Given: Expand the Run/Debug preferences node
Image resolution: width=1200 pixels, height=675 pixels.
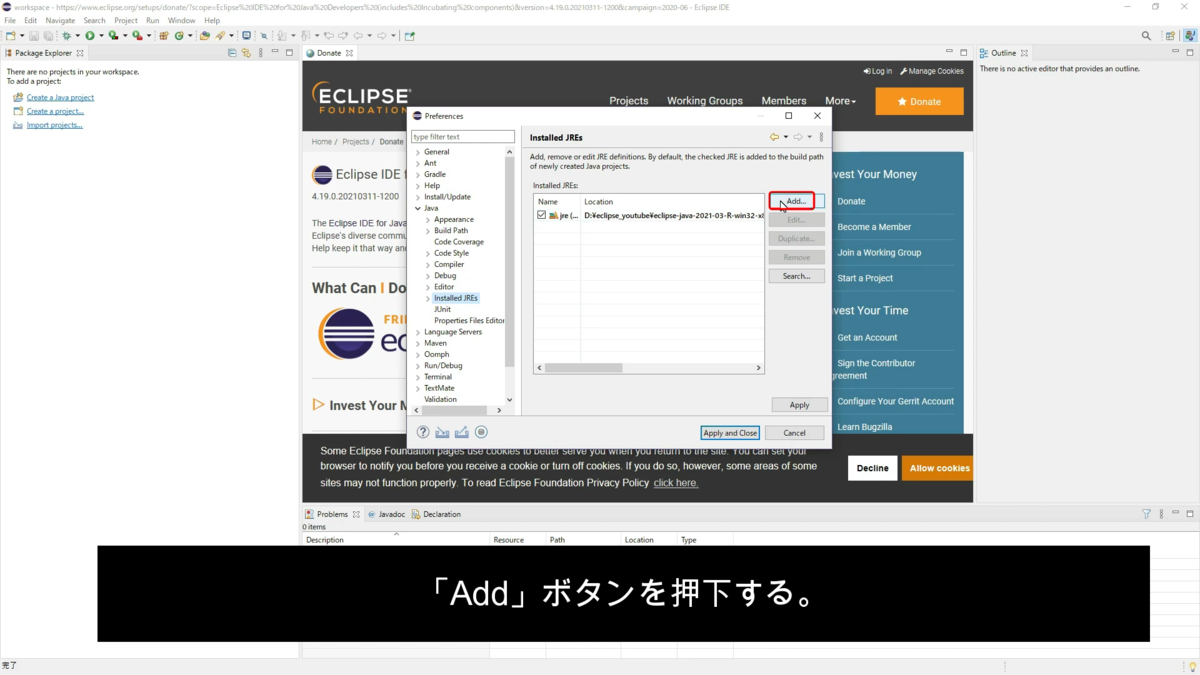Looking at the screenshot, I should 418,366.
